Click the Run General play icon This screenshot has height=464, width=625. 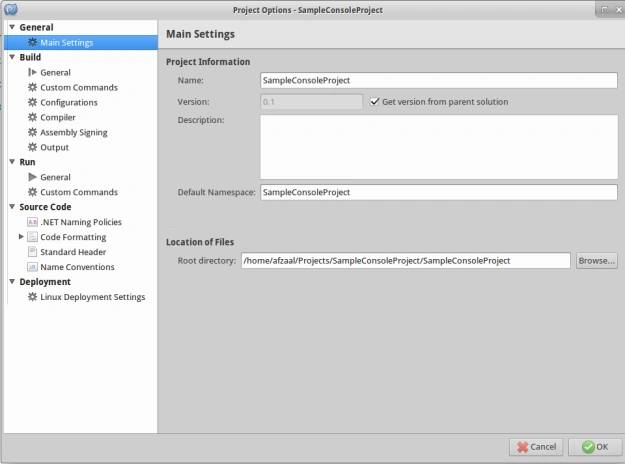point(32,177)
